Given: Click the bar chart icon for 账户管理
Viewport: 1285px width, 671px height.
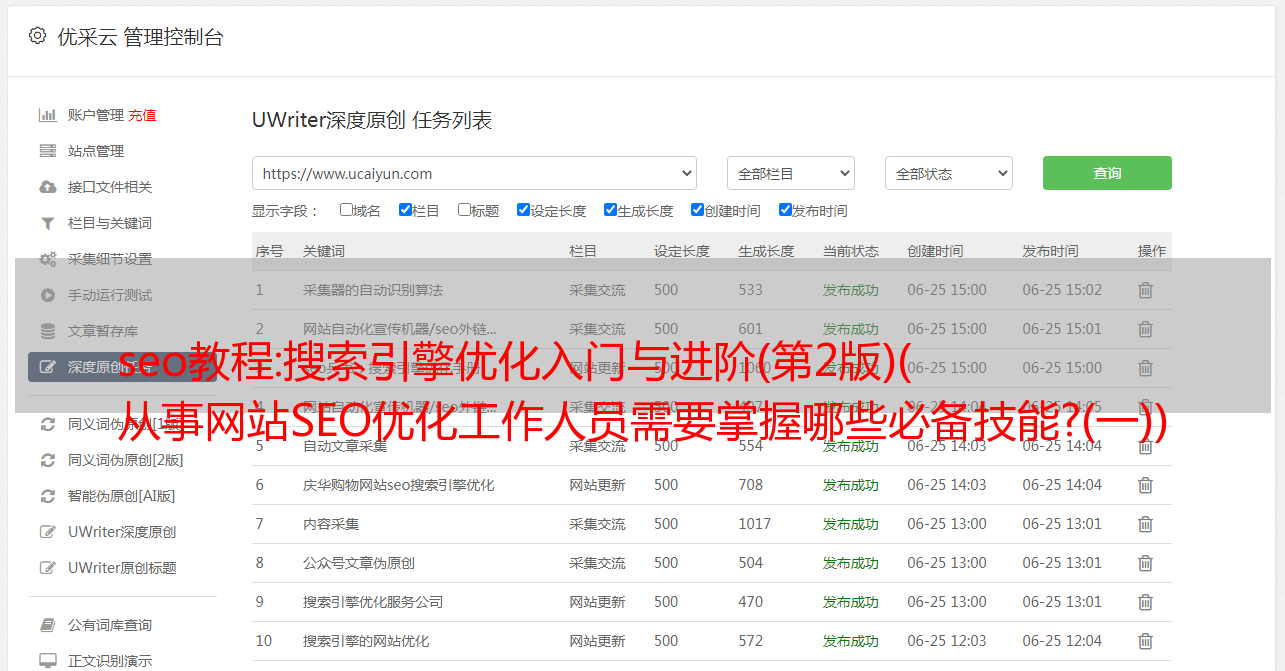Looking at the screenshot, I should (47, 115).
